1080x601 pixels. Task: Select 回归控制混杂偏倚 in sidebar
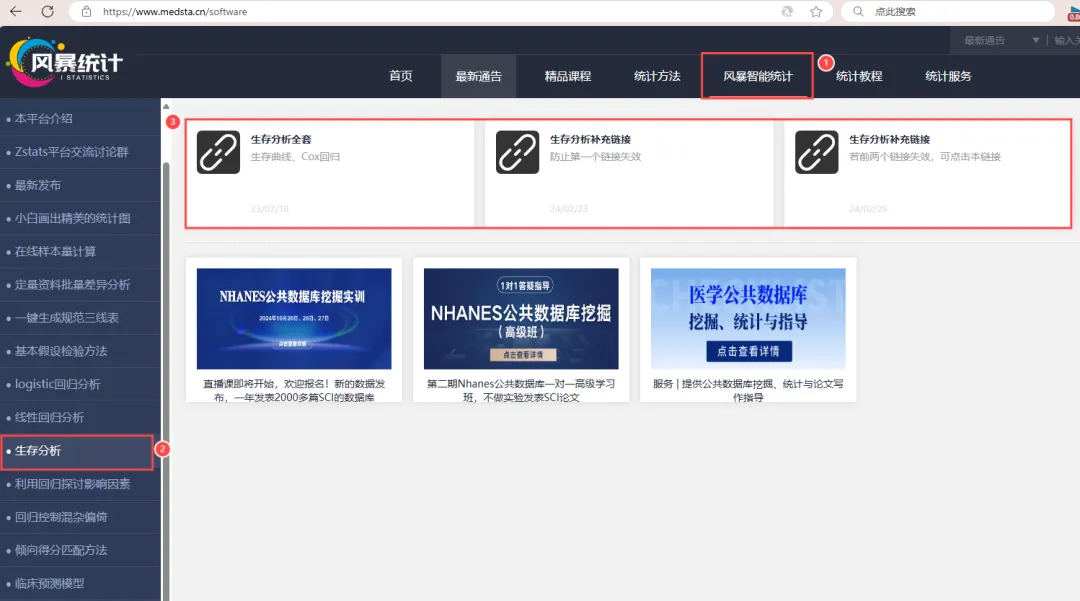click(x=80, y=517)
